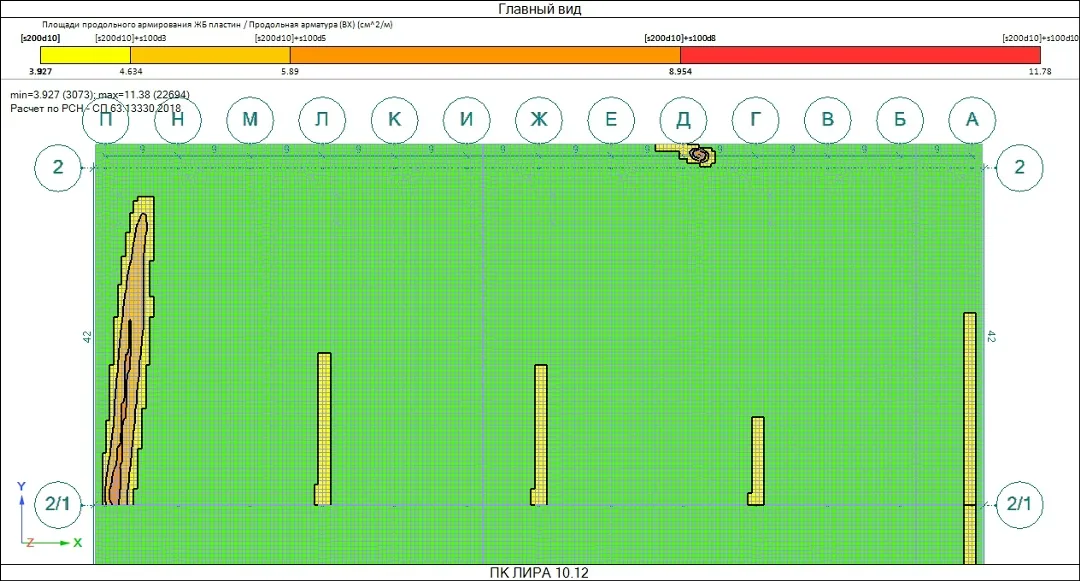Image resolution: width=1080 pixels, height=581 pixels.
Task: Select the legend value 4.634
Action: coord(131,72)
